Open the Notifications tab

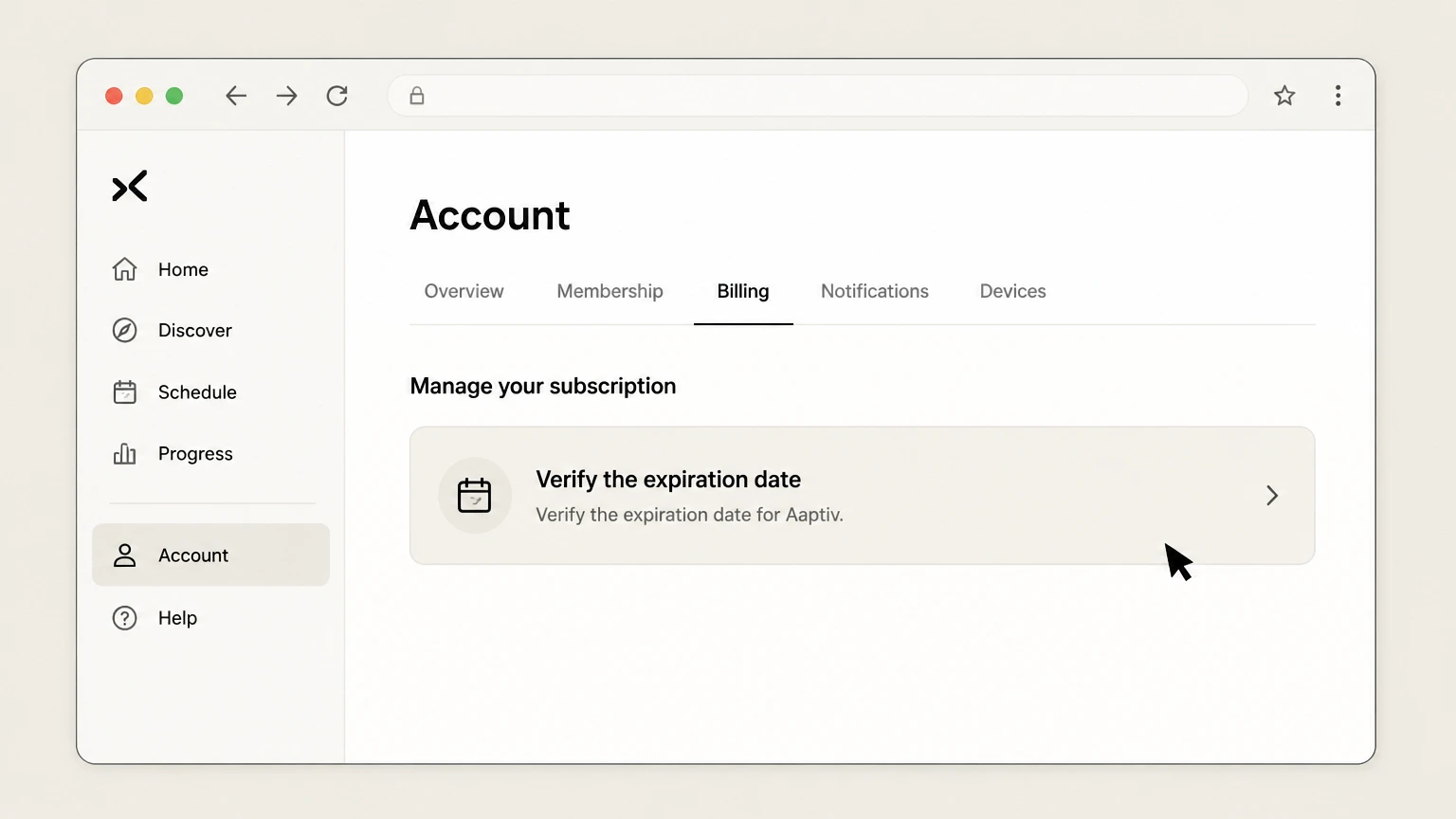click(875, 291)
